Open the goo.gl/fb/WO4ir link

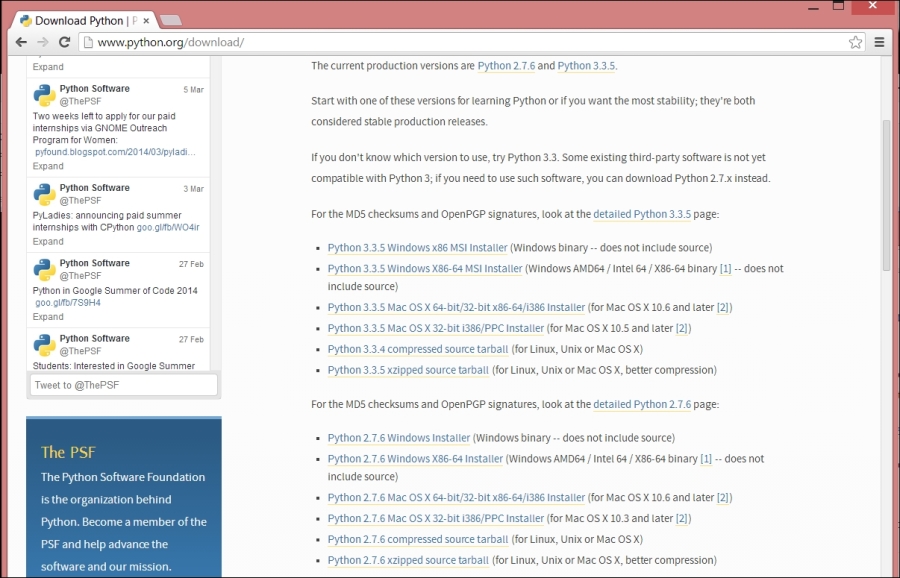[x=168, y=227]
